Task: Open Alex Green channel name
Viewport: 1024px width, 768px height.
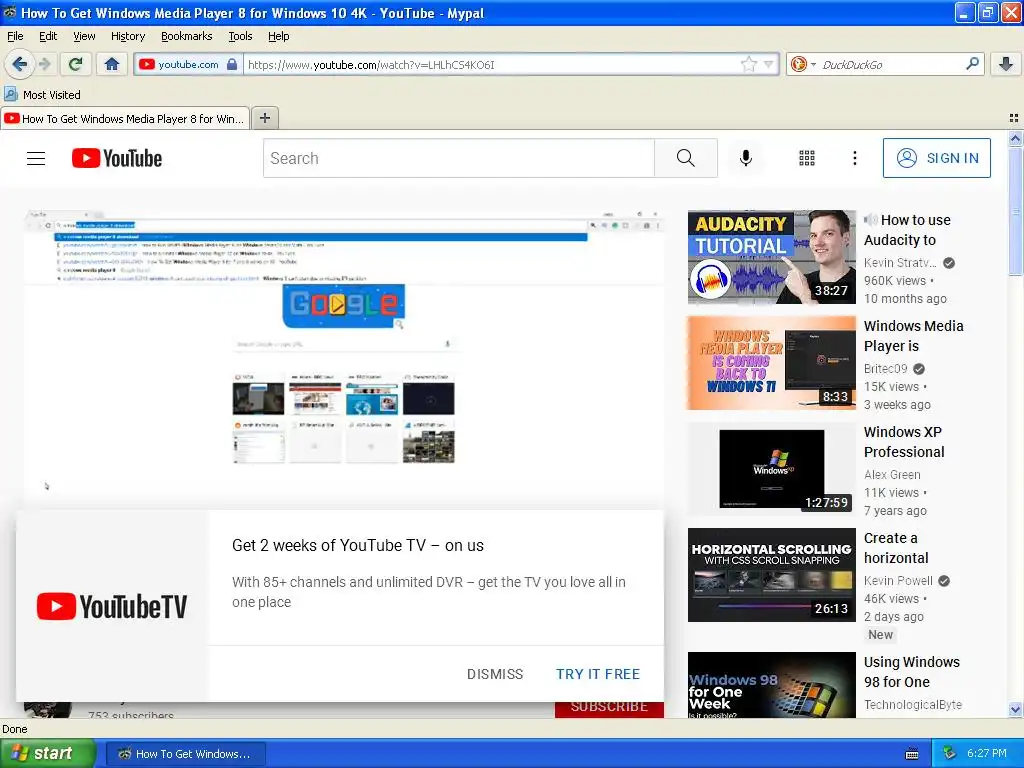Action: (x=892, y=474)
